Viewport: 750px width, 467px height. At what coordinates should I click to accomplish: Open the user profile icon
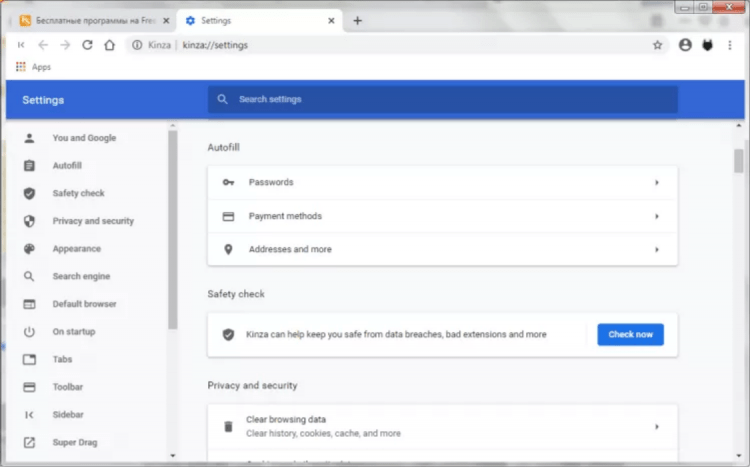click(685, 45)
